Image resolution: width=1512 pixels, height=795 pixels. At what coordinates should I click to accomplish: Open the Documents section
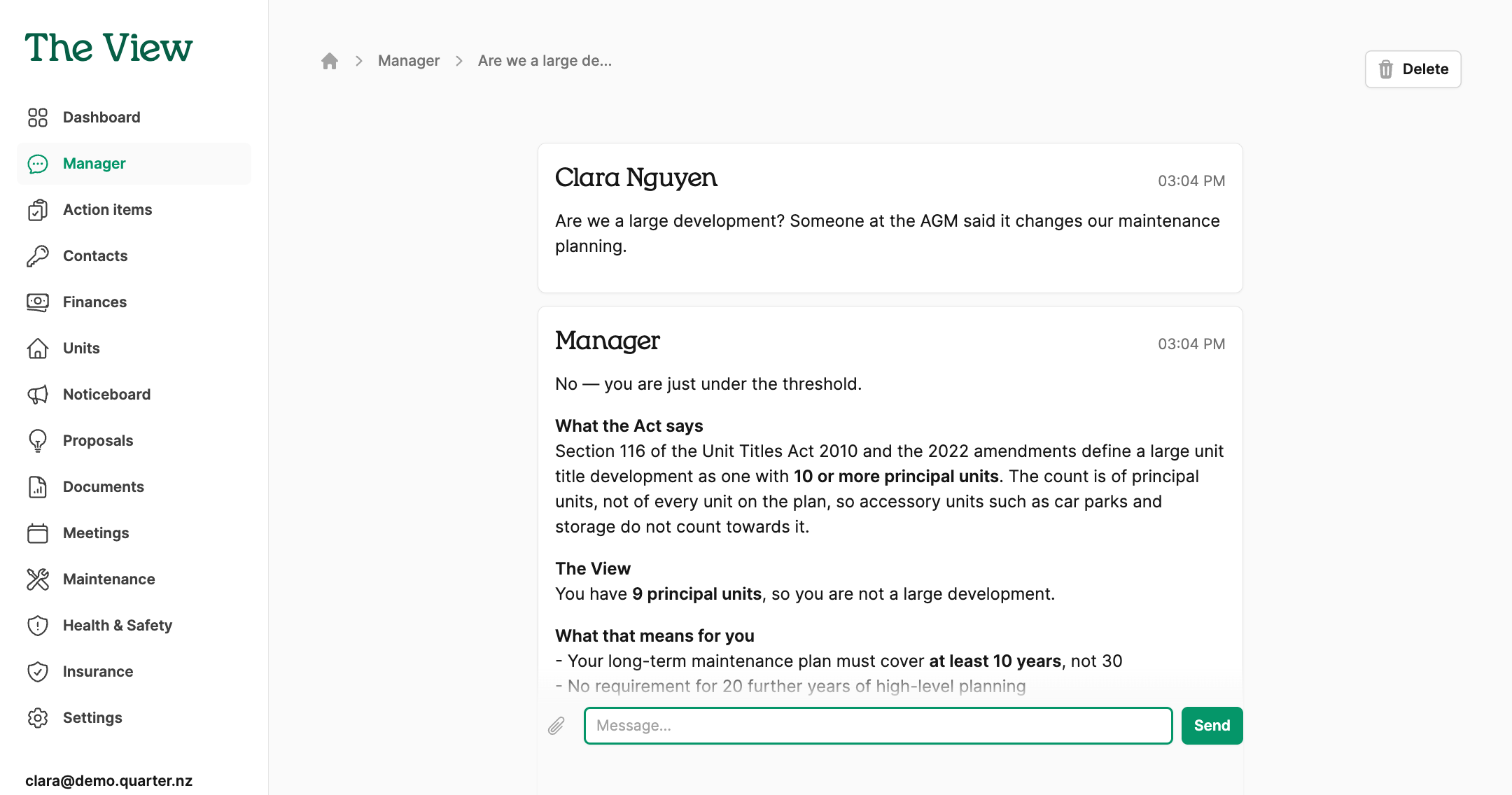point(134,487)
